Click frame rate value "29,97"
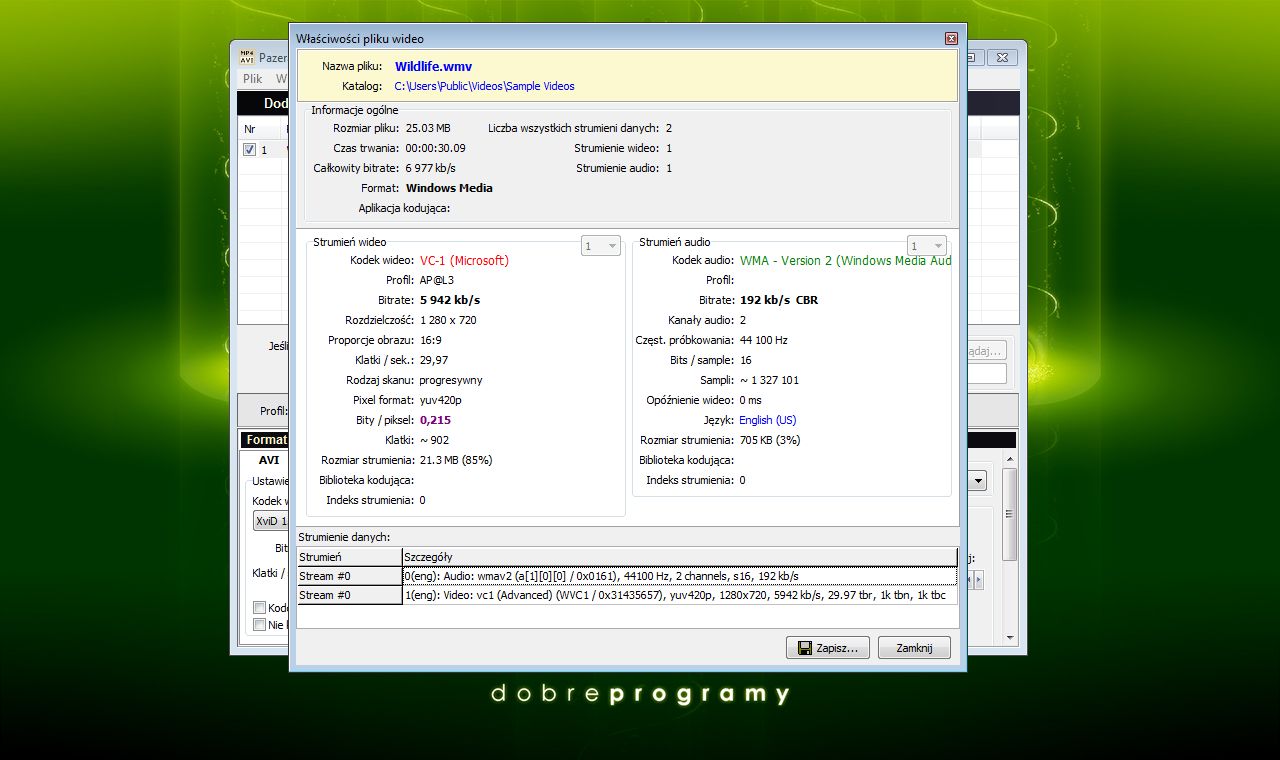Viewport: 1280px width, 760px height. coord(434,360)
